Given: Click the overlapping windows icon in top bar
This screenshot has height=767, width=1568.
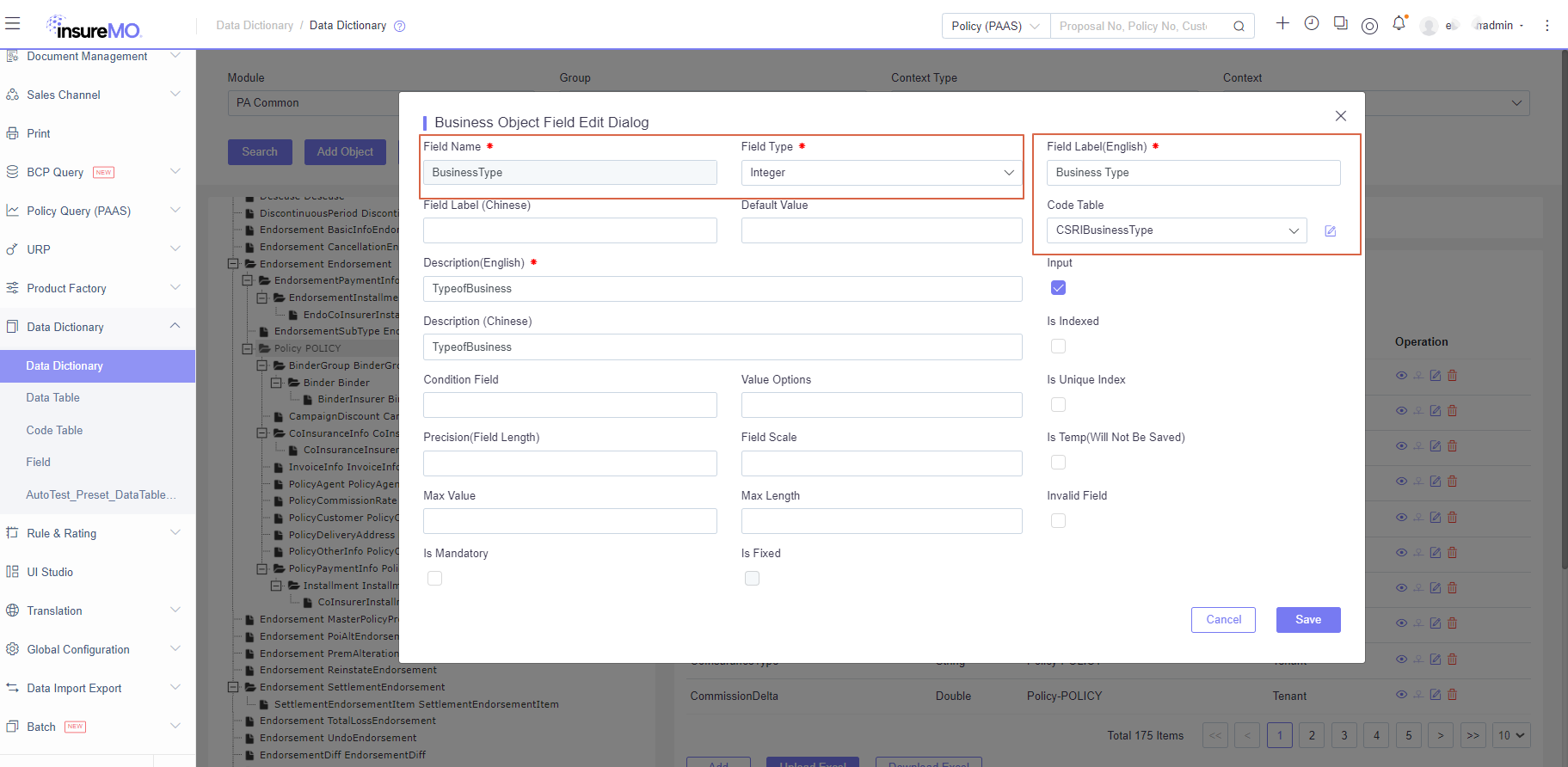Looking at the screenshot, I should (x=1341, y=23).
